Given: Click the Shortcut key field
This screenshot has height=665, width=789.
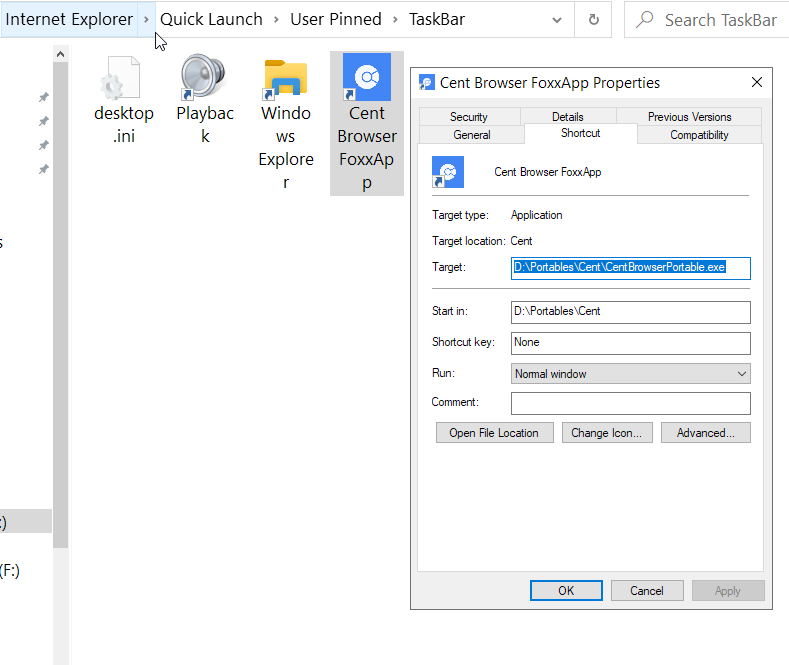Looking at the screenshot, I should click(x=630, y=343).
